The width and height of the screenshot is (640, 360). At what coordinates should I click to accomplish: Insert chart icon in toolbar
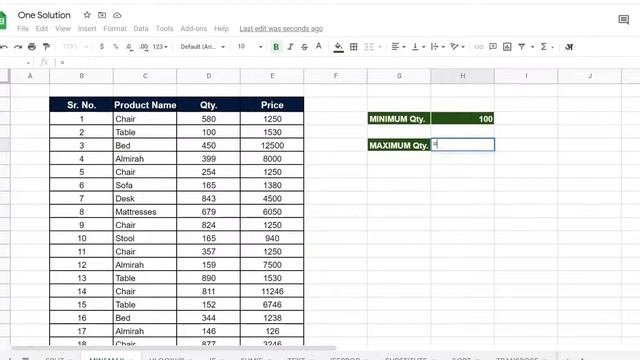coord(507,47)
